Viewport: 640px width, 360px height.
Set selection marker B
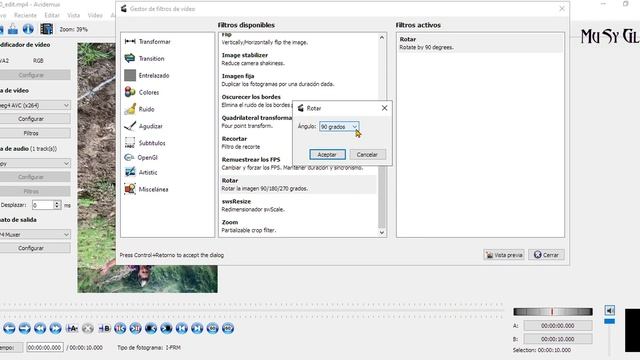click(x=104, y=328)
